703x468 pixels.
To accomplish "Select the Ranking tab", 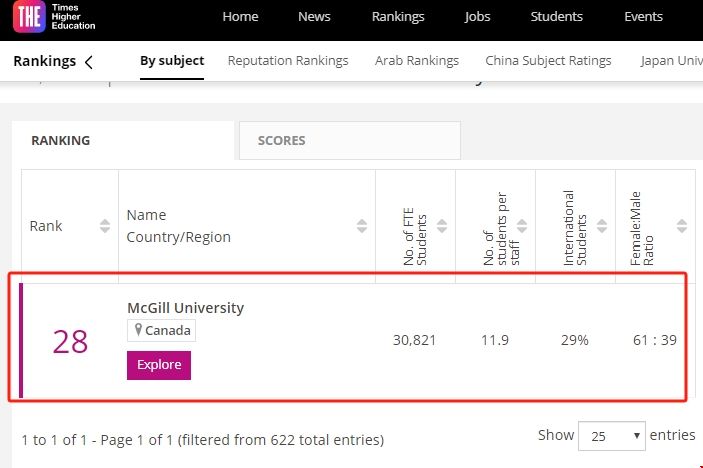I will [61, 141].
